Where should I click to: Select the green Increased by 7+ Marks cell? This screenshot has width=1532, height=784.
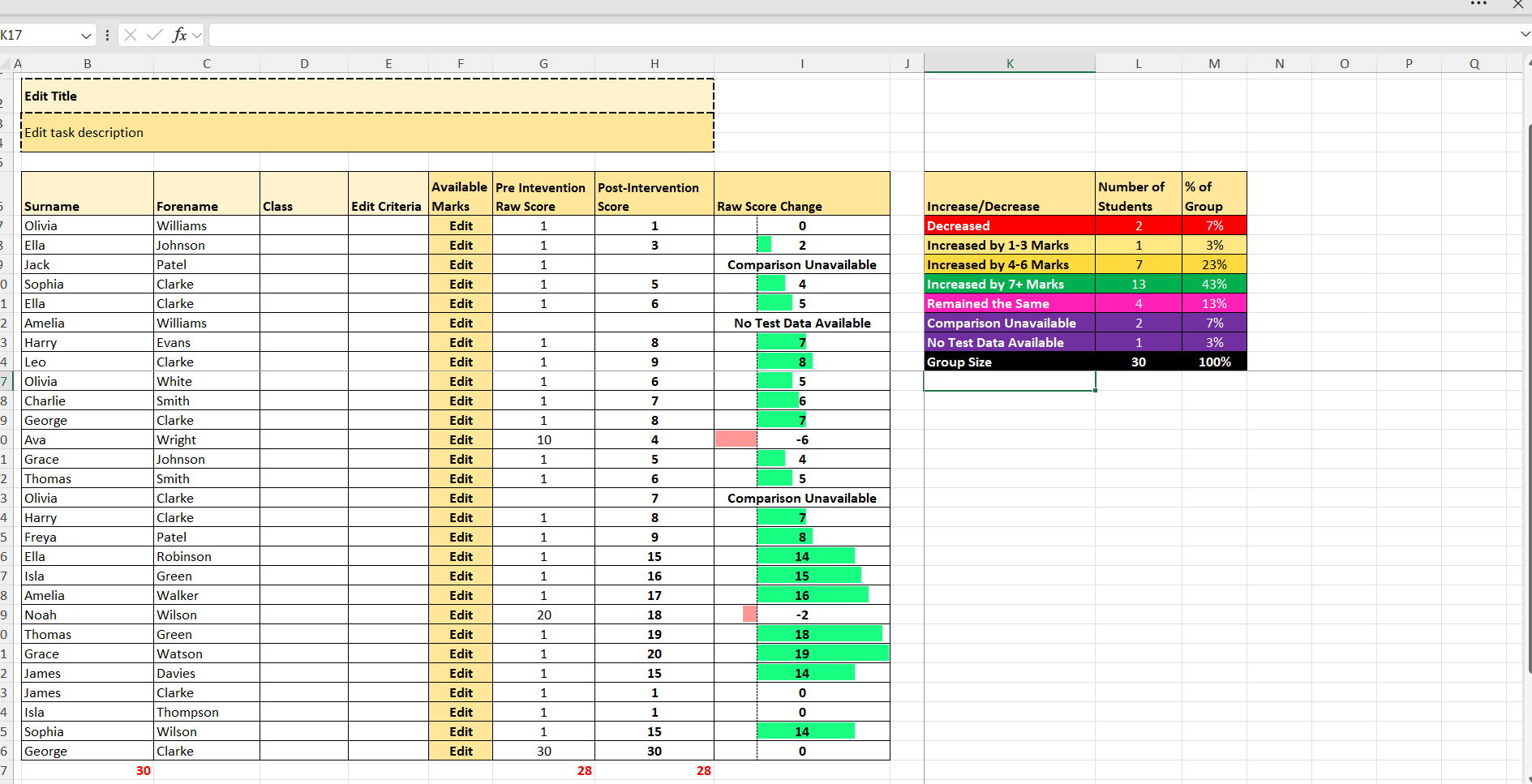[1009, 285]
